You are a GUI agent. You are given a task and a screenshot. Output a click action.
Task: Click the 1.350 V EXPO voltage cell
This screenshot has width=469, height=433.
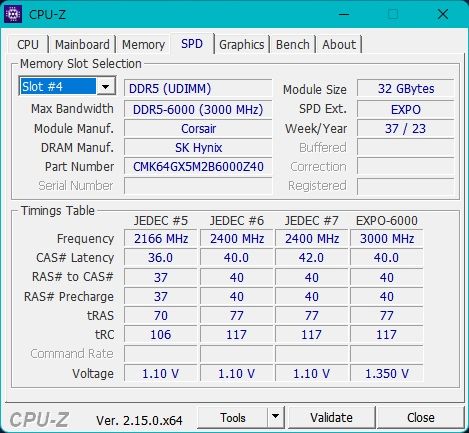pyautogui.click(x=387, y=373)
